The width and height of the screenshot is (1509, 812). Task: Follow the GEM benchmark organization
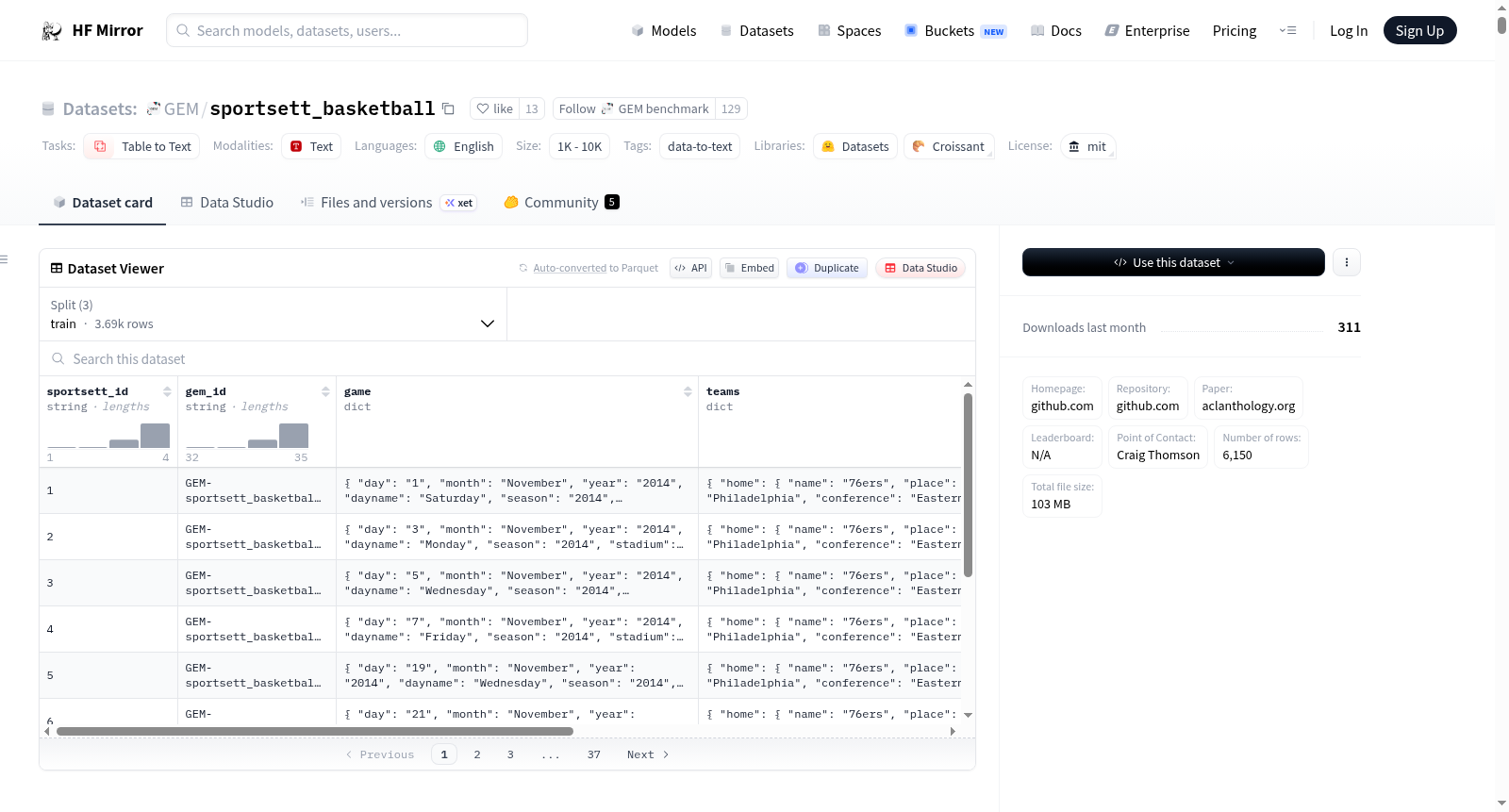coord(634,109)
